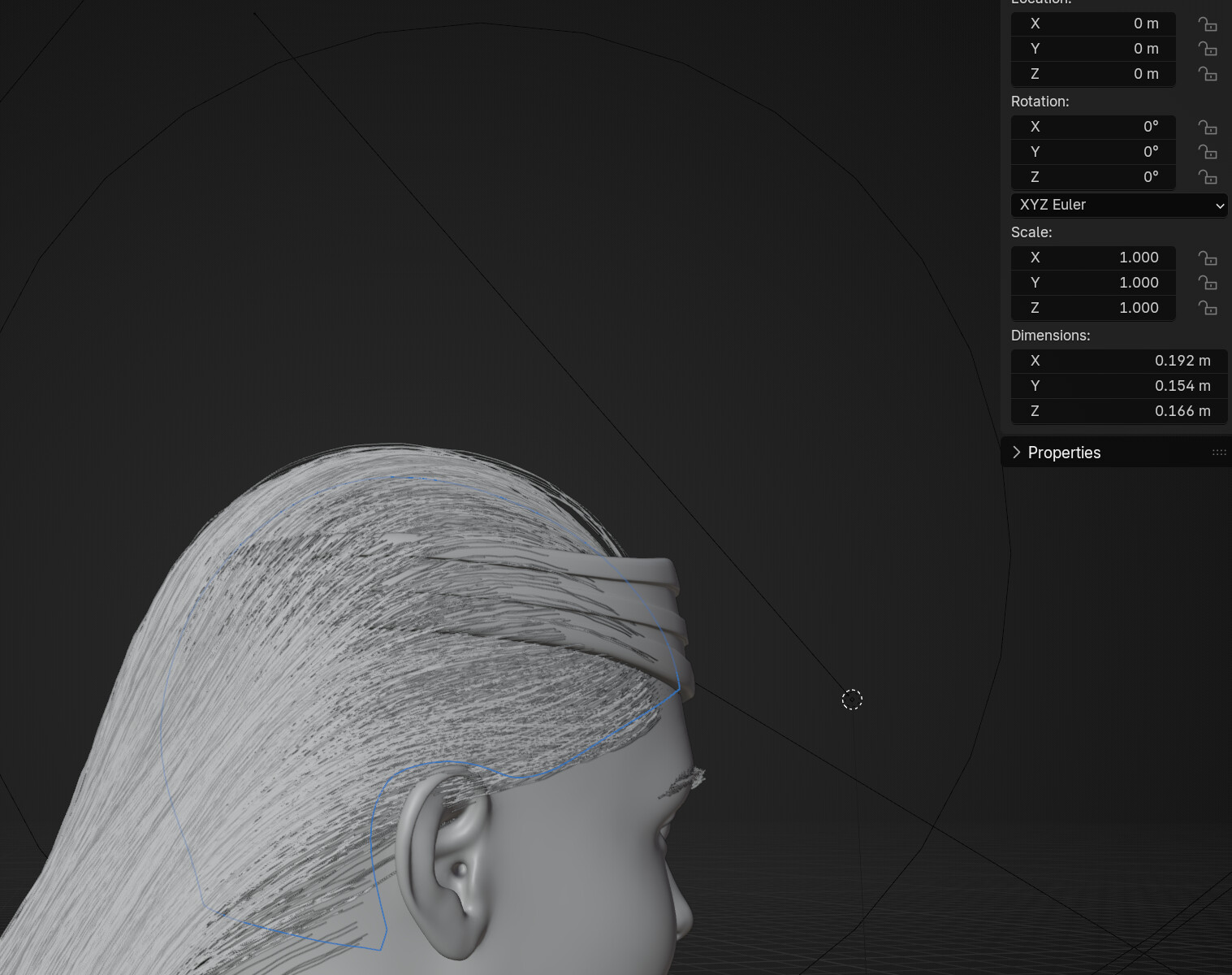Toggle the Scale Z lock icon

click(1208, 309)
